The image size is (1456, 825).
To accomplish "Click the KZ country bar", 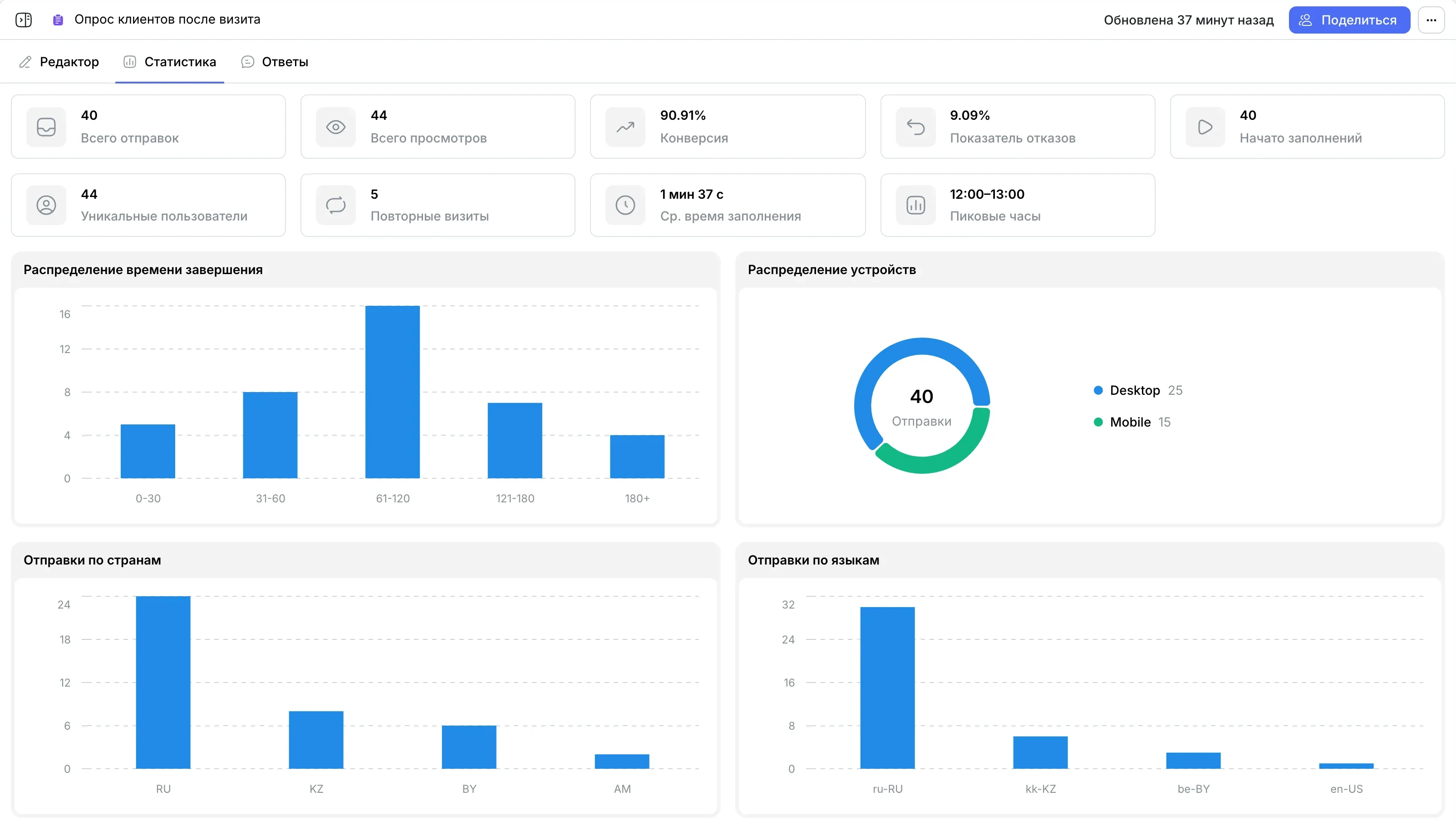I will 316,740.
